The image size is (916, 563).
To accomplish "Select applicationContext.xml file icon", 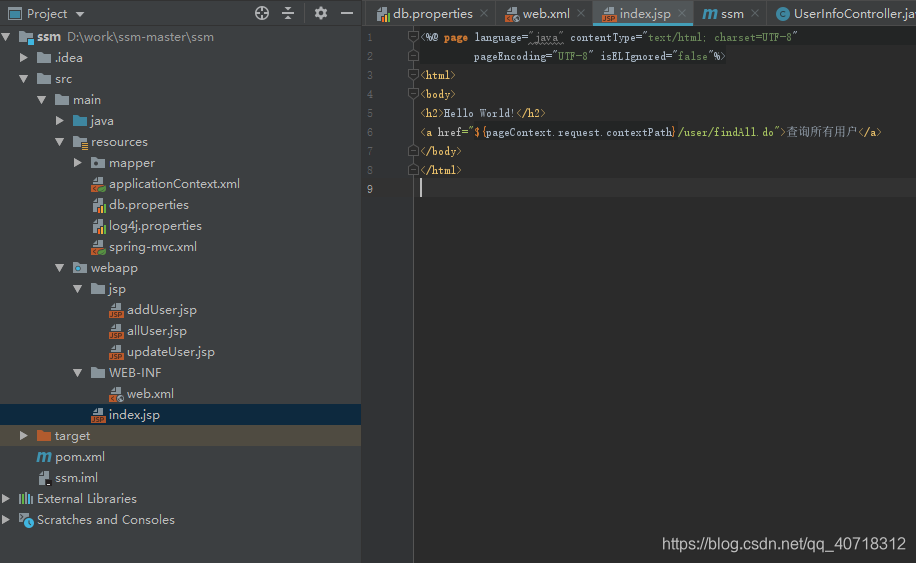I will pos(98,185).
